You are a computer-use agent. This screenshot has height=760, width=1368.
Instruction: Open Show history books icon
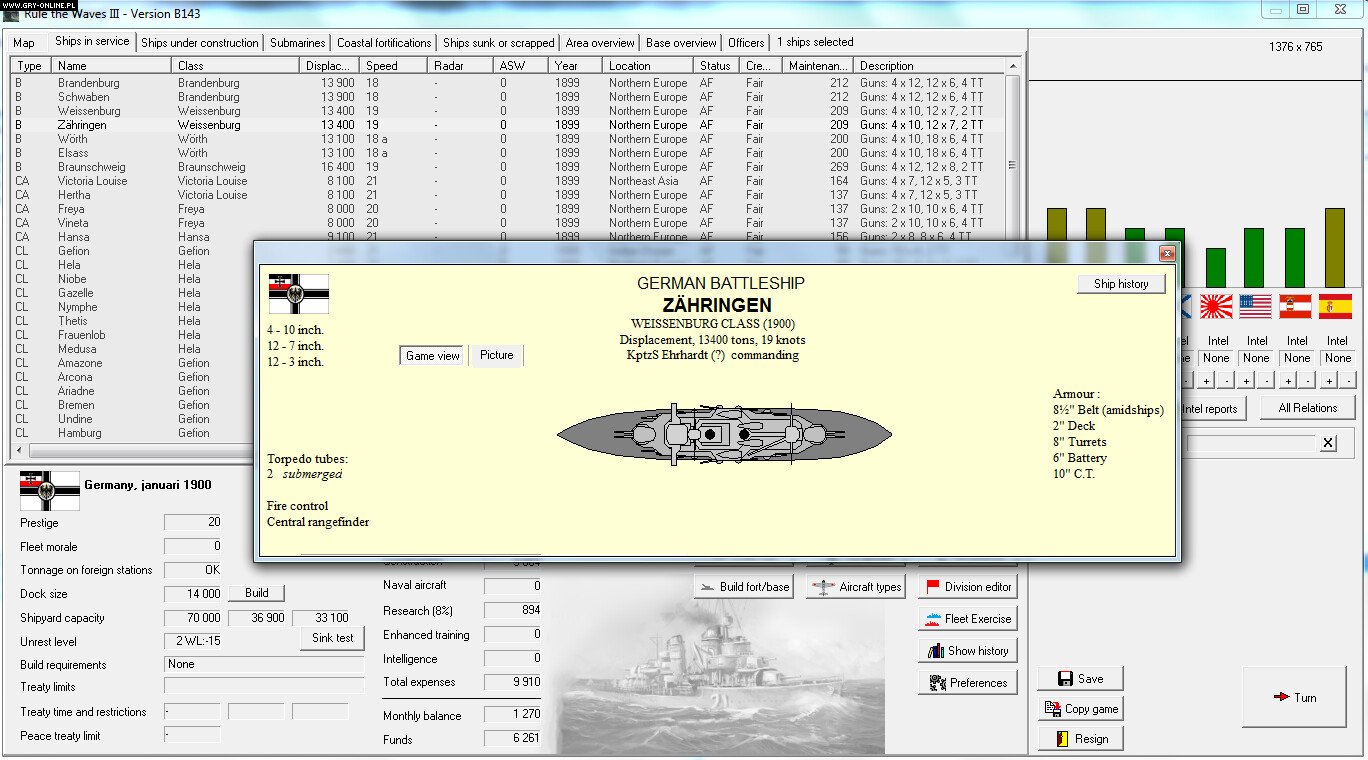click(966, 650)
